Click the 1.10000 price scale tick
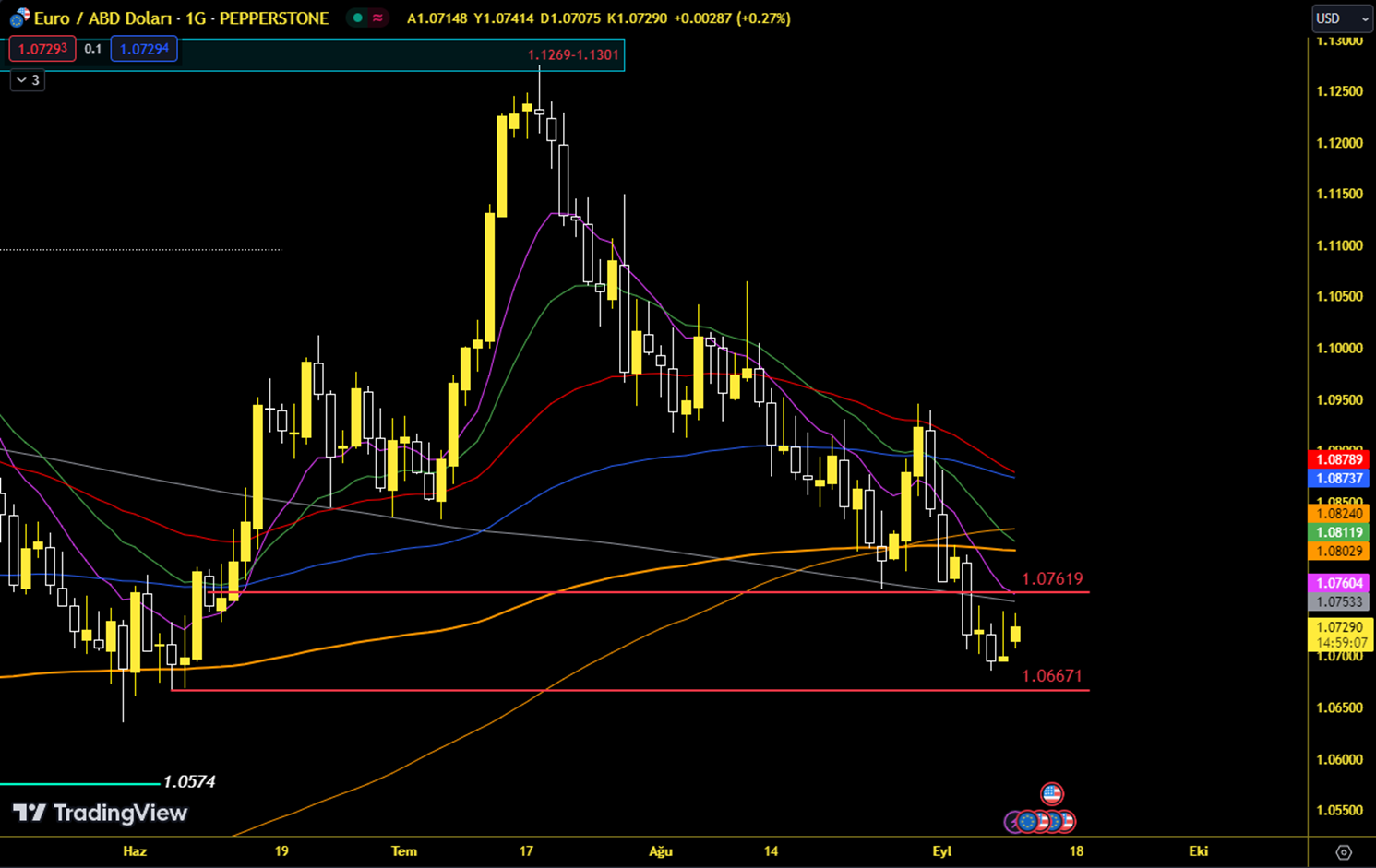 point(1340,348)
